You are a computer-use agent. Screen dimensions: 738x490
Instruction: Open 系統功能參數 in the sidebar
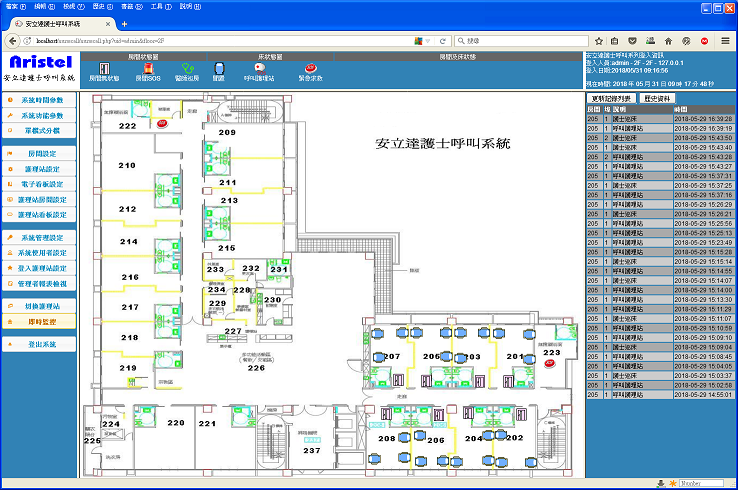(x=39, y=115)
